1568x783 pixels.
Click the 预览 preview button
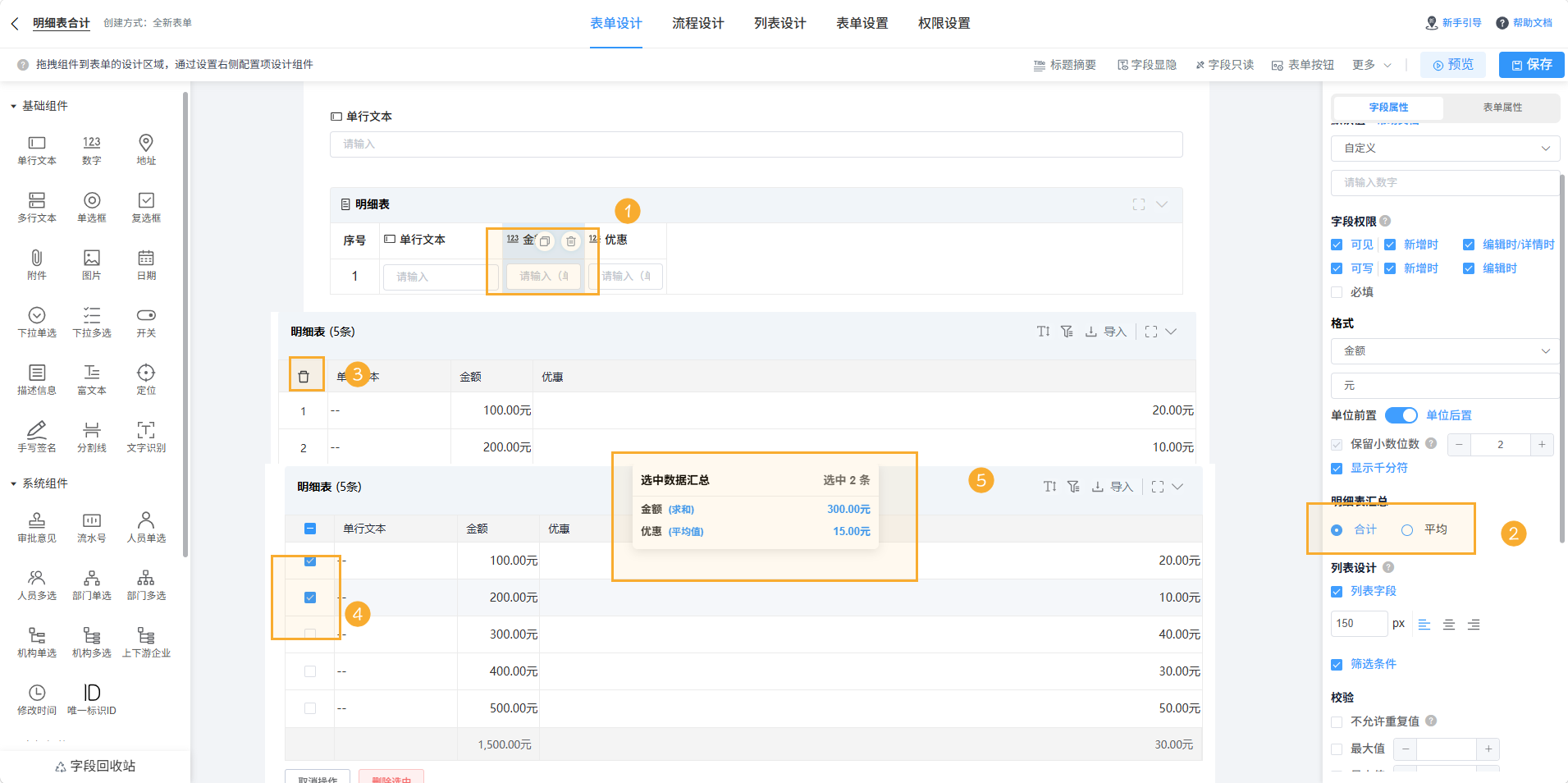tap(1452, 65)
